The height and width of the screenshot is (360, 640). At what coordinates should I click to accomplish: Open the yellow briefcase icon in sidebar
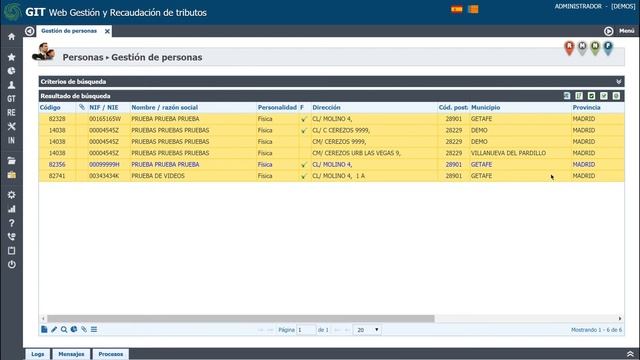[11, 175]
